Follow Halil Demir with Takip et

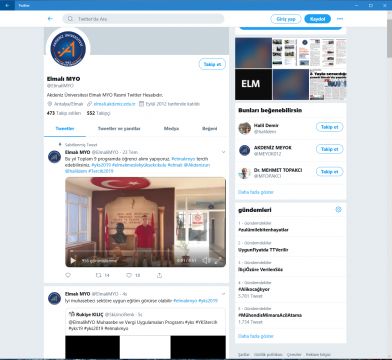coord(329,127)
